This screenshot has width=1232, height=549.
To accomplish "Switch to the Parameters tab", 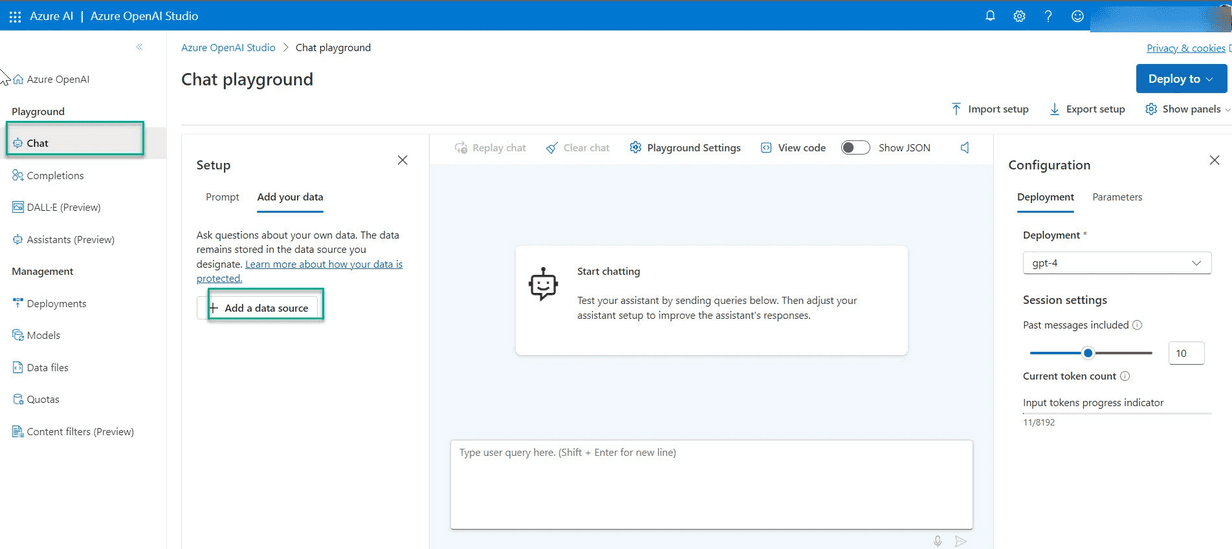I will (x=1117, y=197).
